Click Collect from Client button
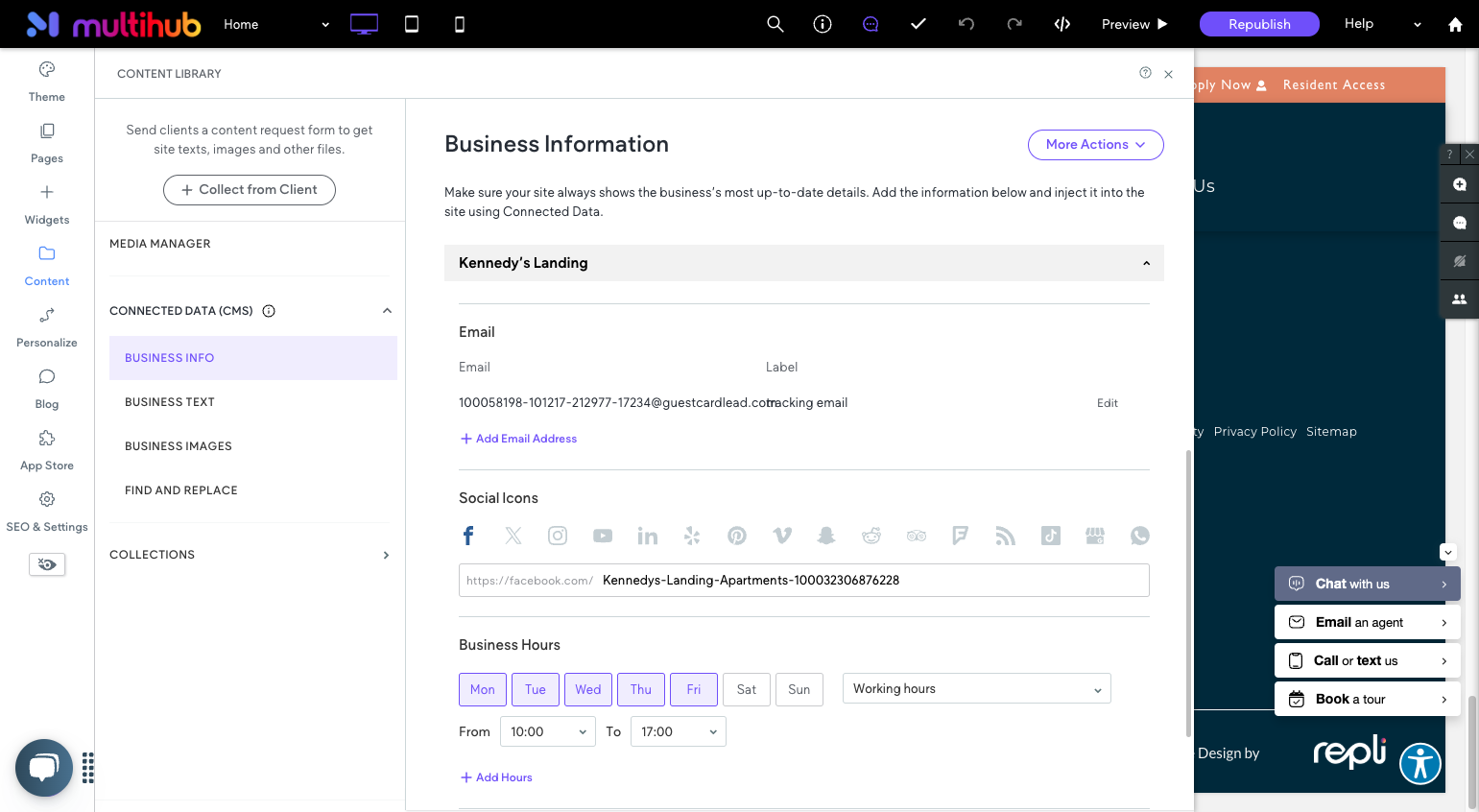 pyautogui.click(x=250, y=190)
